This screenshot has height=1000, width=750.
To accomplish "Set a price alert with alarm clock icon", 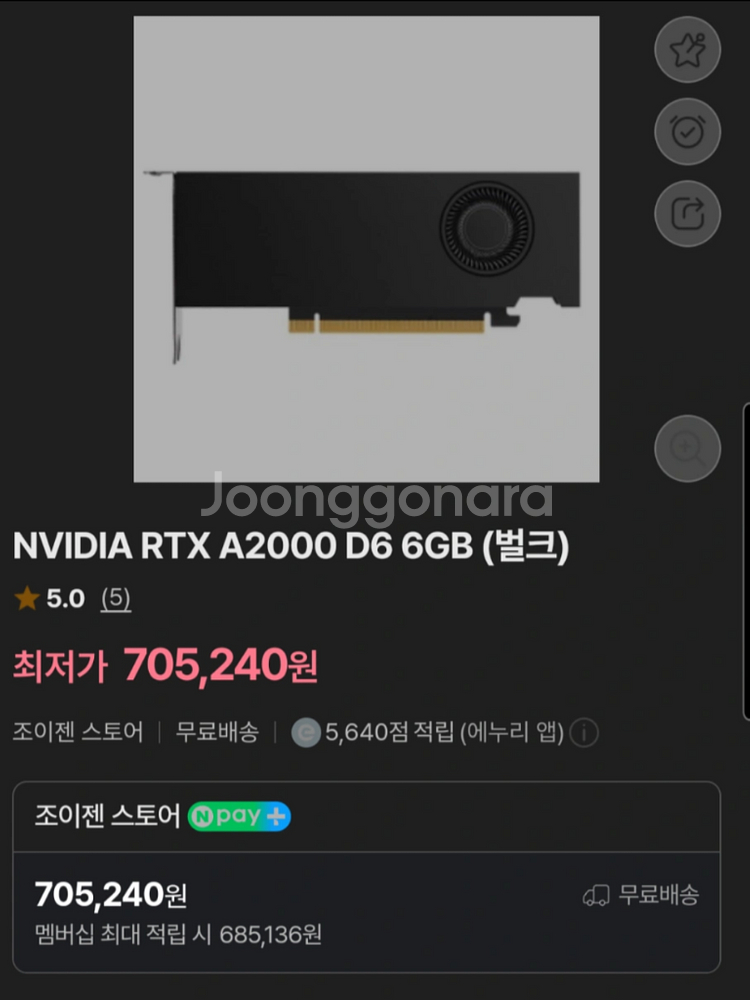I will click(x=688, y=132).
